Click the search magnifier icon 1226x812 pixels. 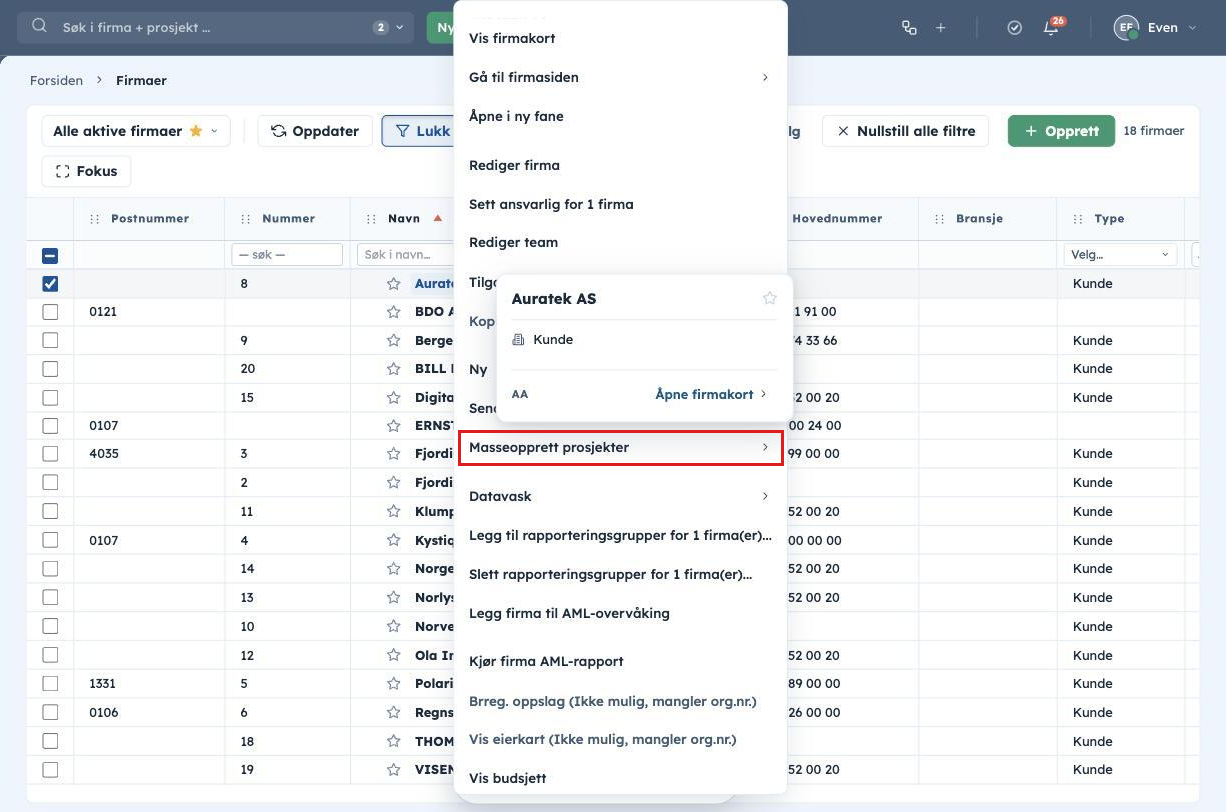(x=40, y=27)
